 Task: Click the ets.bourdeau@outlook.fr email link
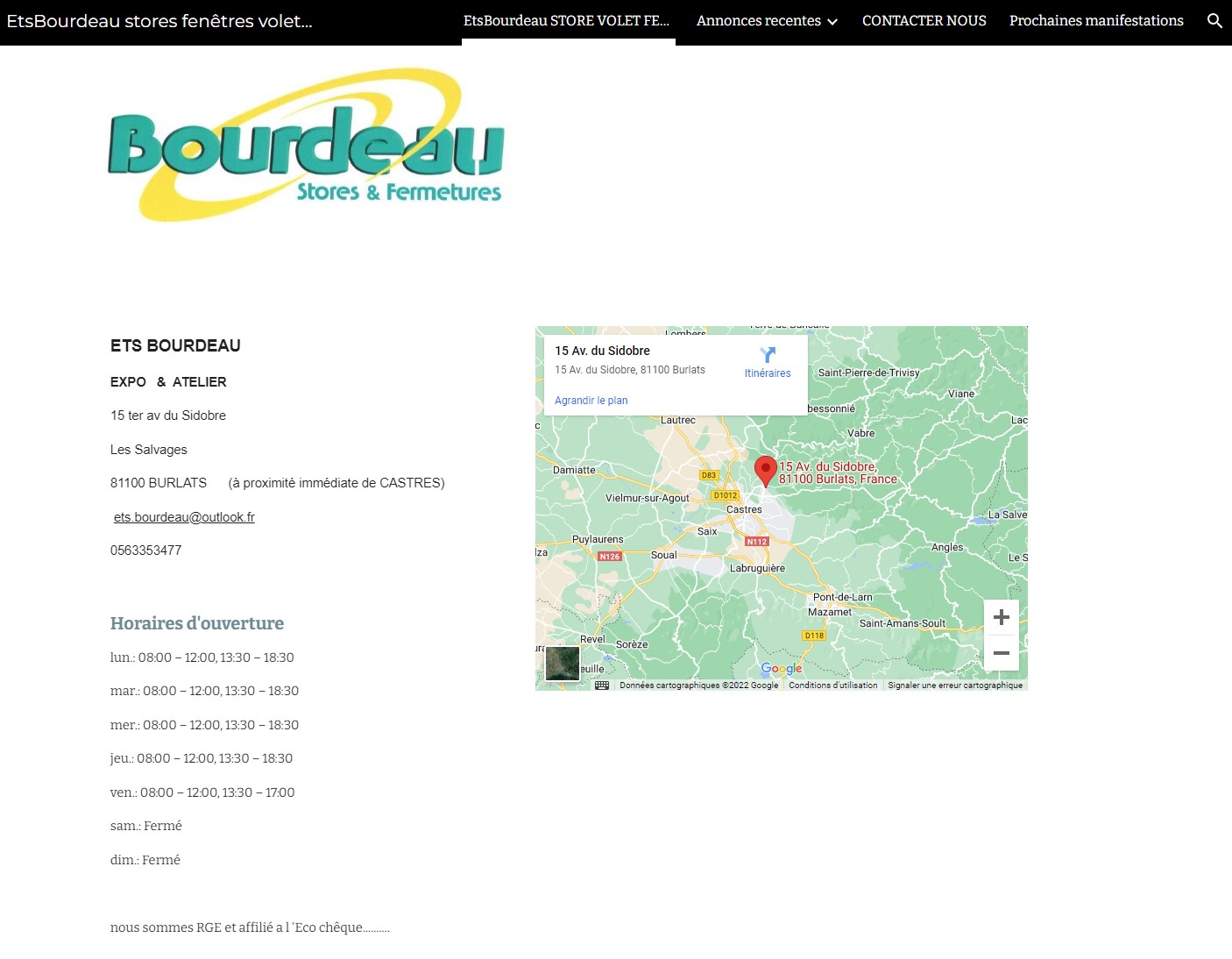coord(184,517)
